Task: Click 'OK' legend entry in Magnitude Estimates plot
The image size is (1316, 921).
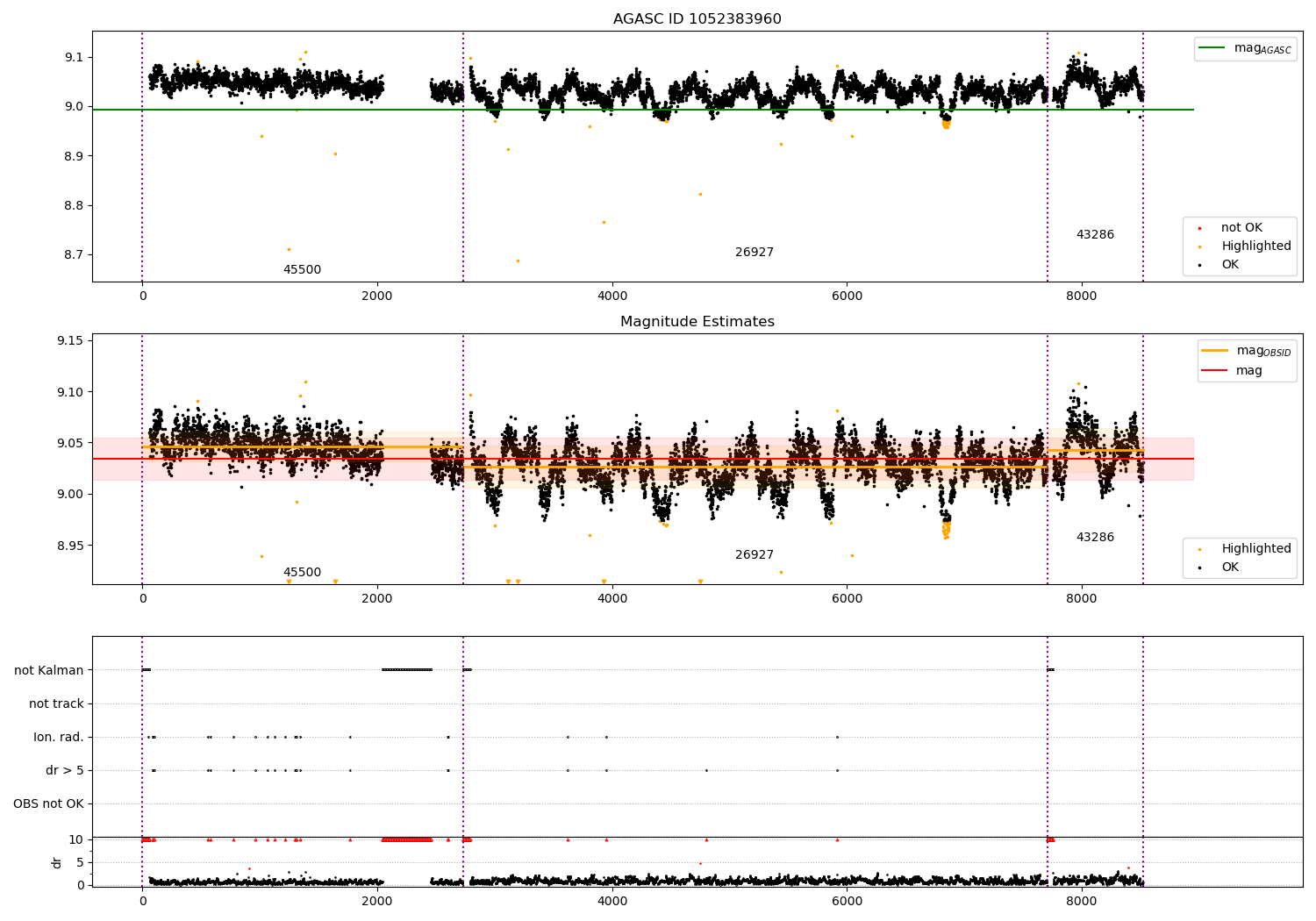Action: click(1219, 567)
